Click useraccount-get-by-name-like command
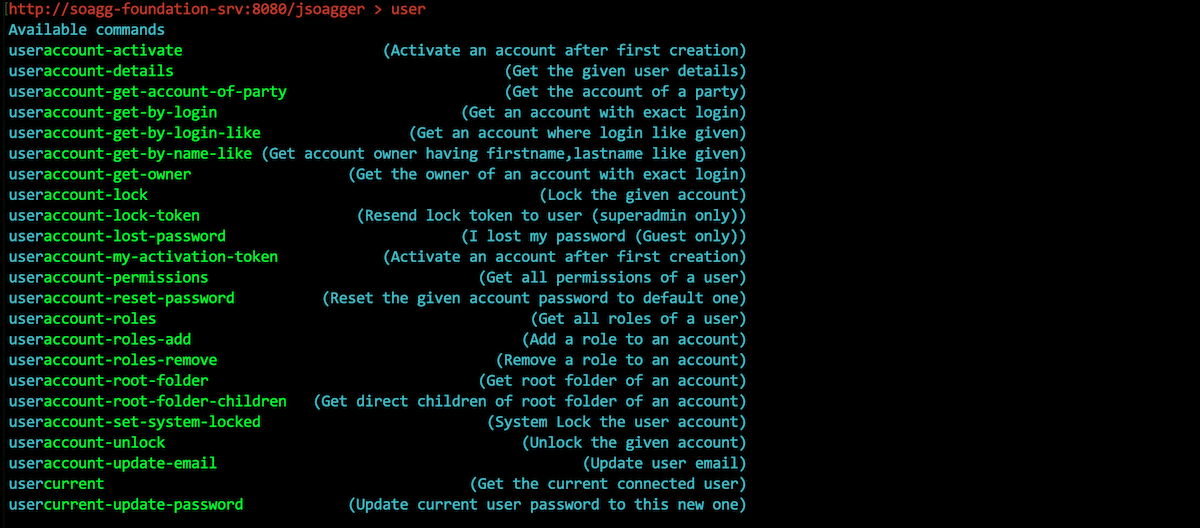This screenshot has width=1200, height=528. (x=130, y=154)
